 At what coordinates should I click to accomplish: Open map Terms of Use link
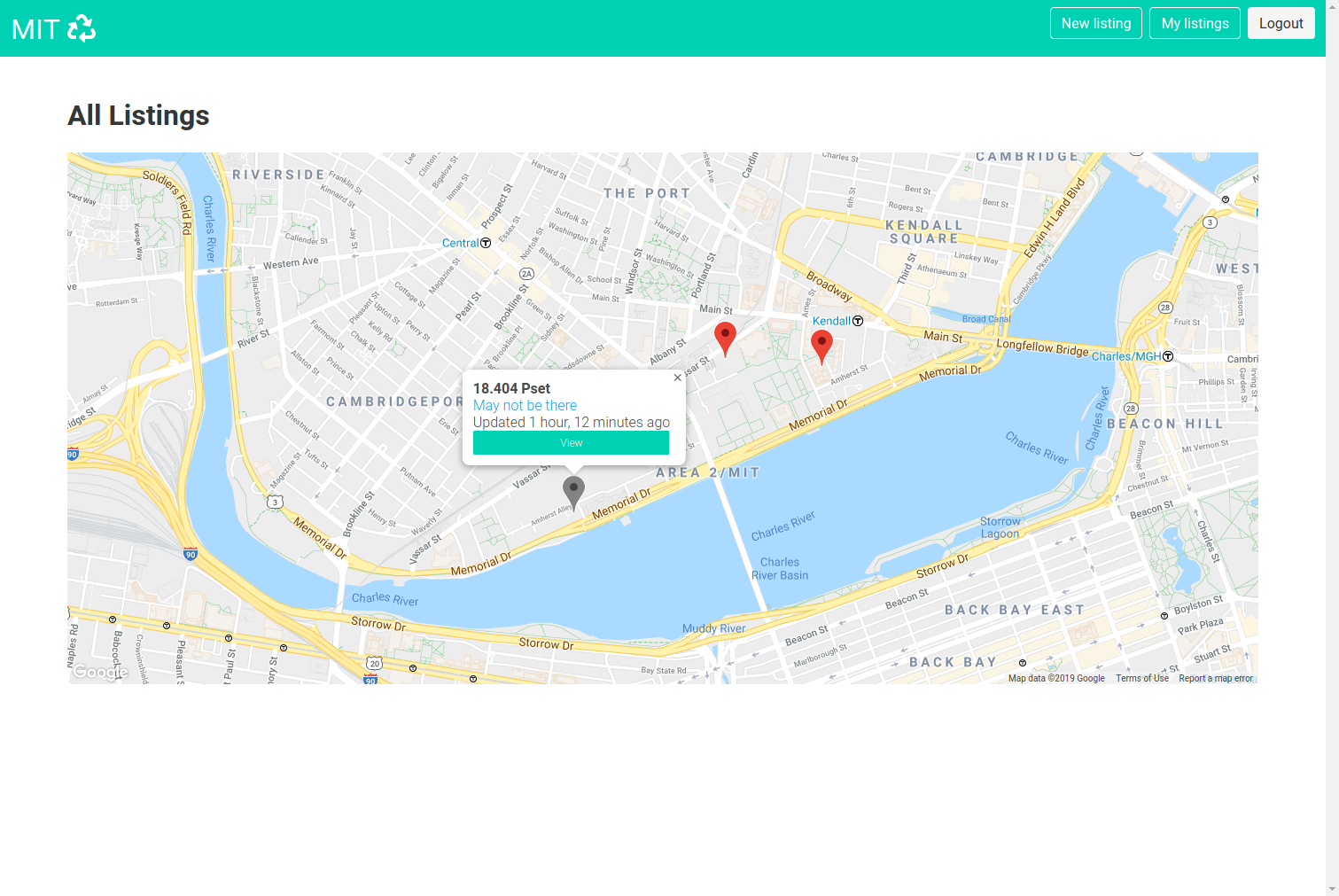click(x=1142, y=678)
